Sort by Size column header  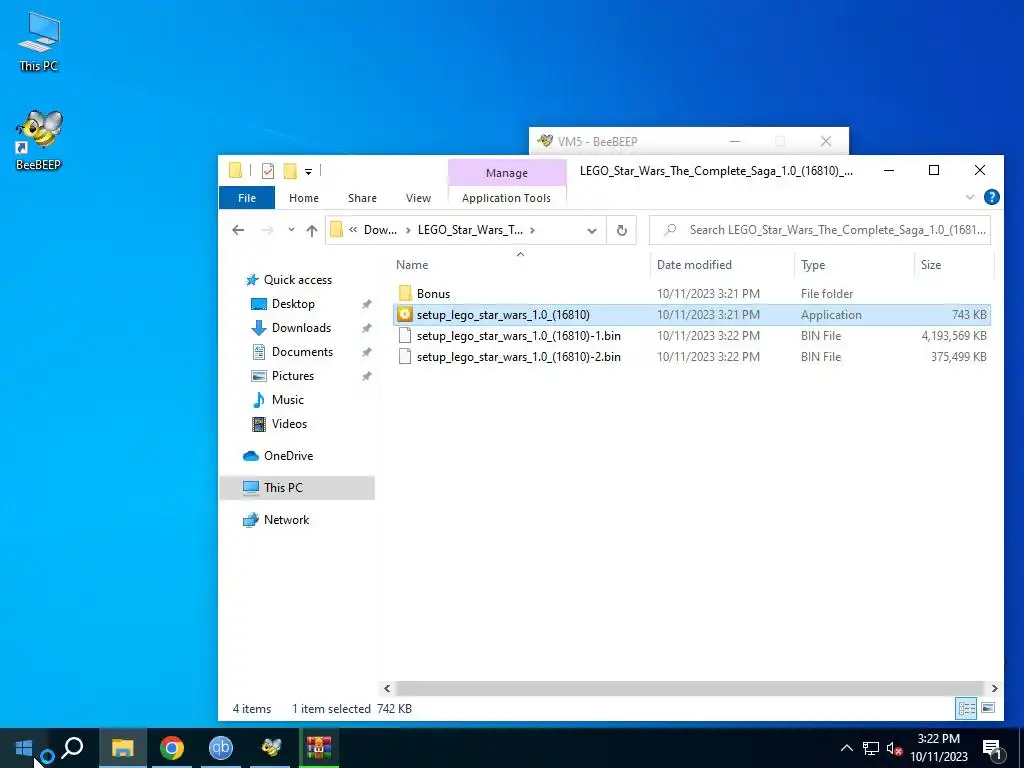tap(931, 264)
